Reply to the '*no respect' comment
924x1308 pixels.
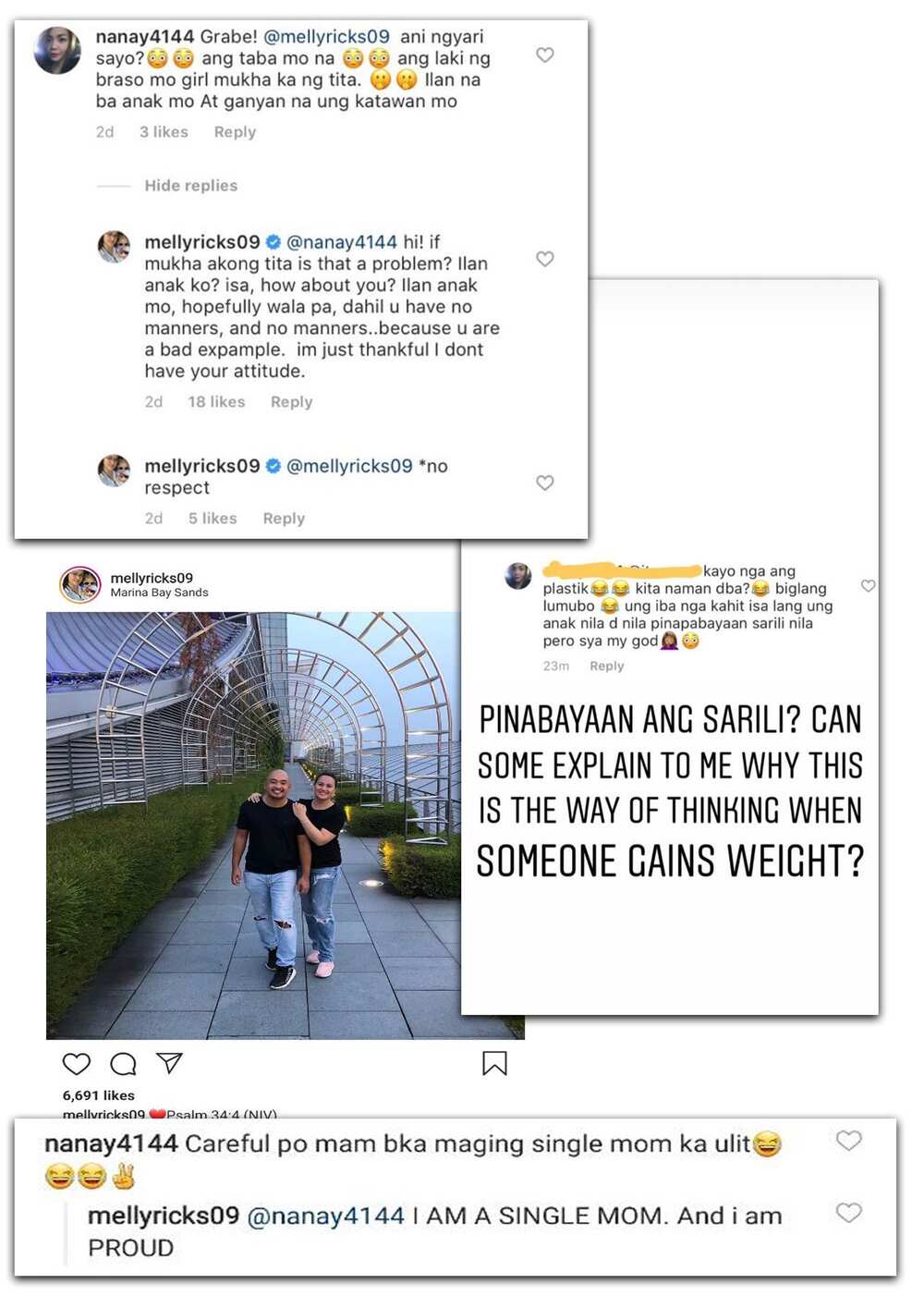tap(284, 519)
